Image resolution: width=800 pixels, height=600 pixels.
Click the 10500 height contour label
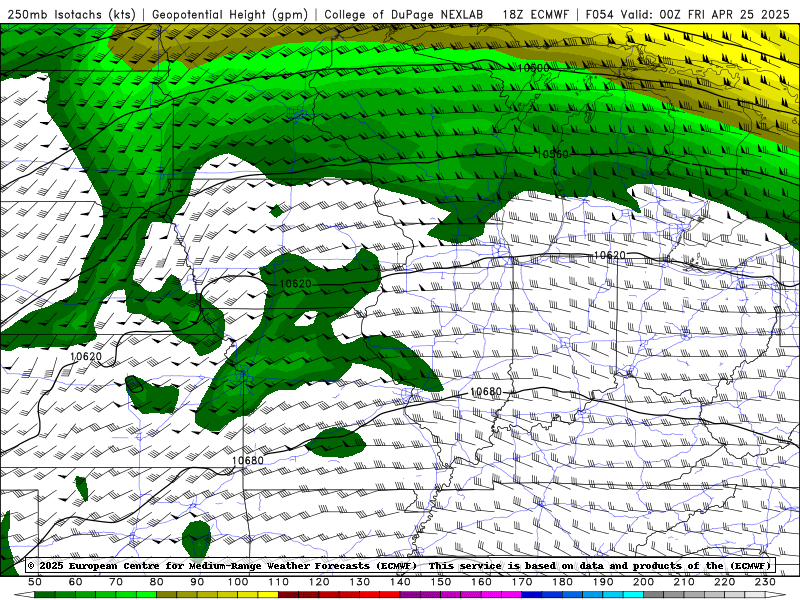point(533,68)
